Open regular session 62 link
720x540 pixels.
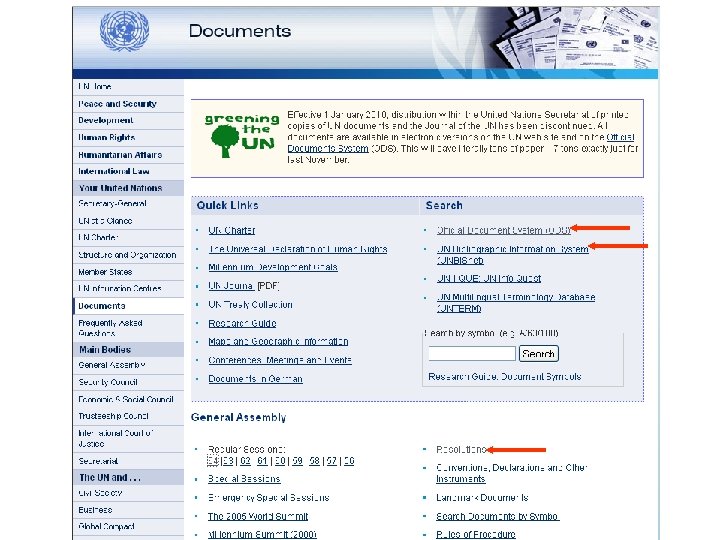point(245,461)
